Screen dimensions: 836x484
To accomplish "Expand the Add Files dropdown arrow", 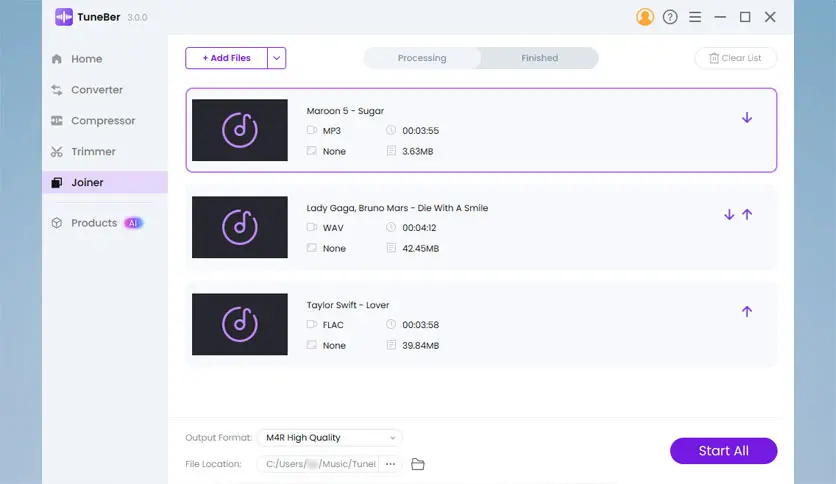I will tap(277, 58).
